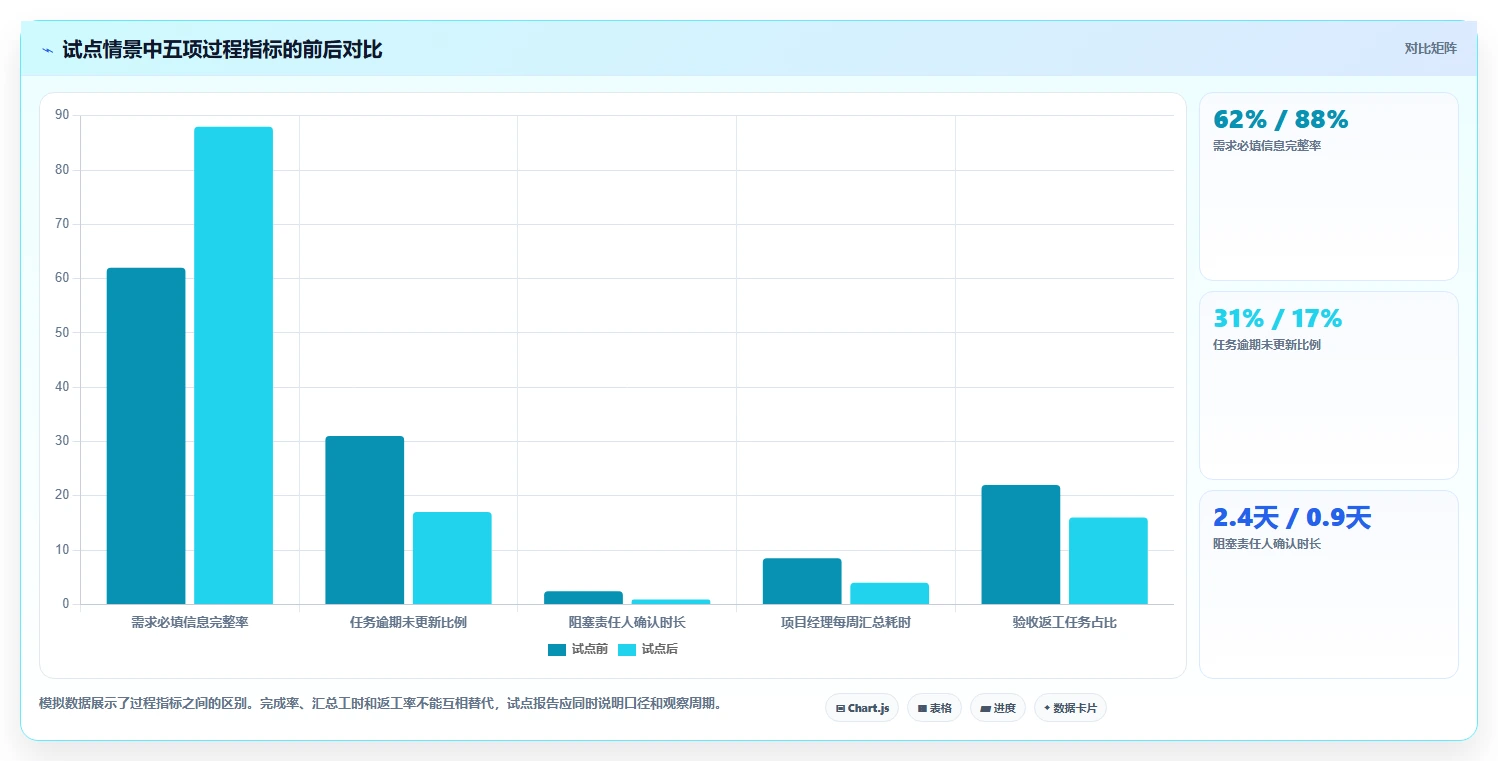Screen dimensions: 1498x761
Task: Click the Chart.js tag
Action: tap(862, 708)
